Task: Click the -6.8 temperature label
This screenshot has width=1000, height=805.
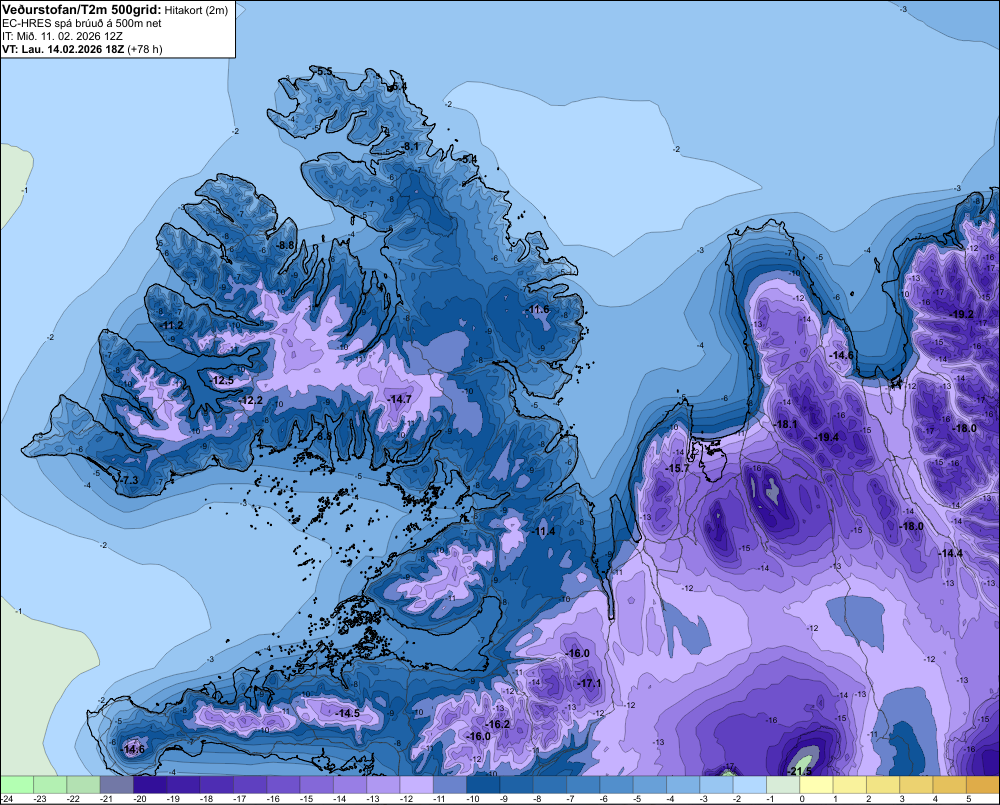Action: (323, 436)
